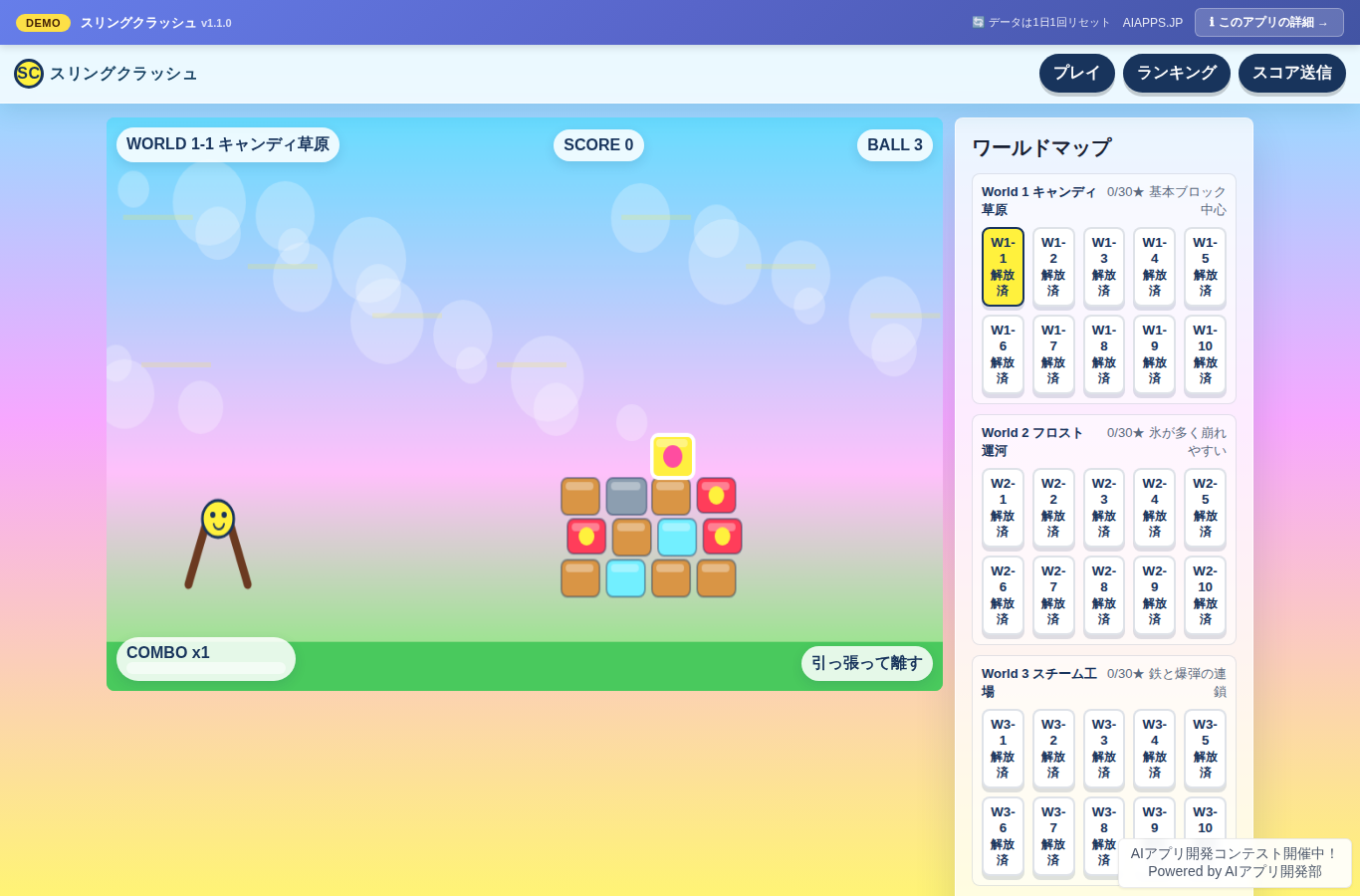
Task: Select stage W3-4
Action: tap(1155, 749)
